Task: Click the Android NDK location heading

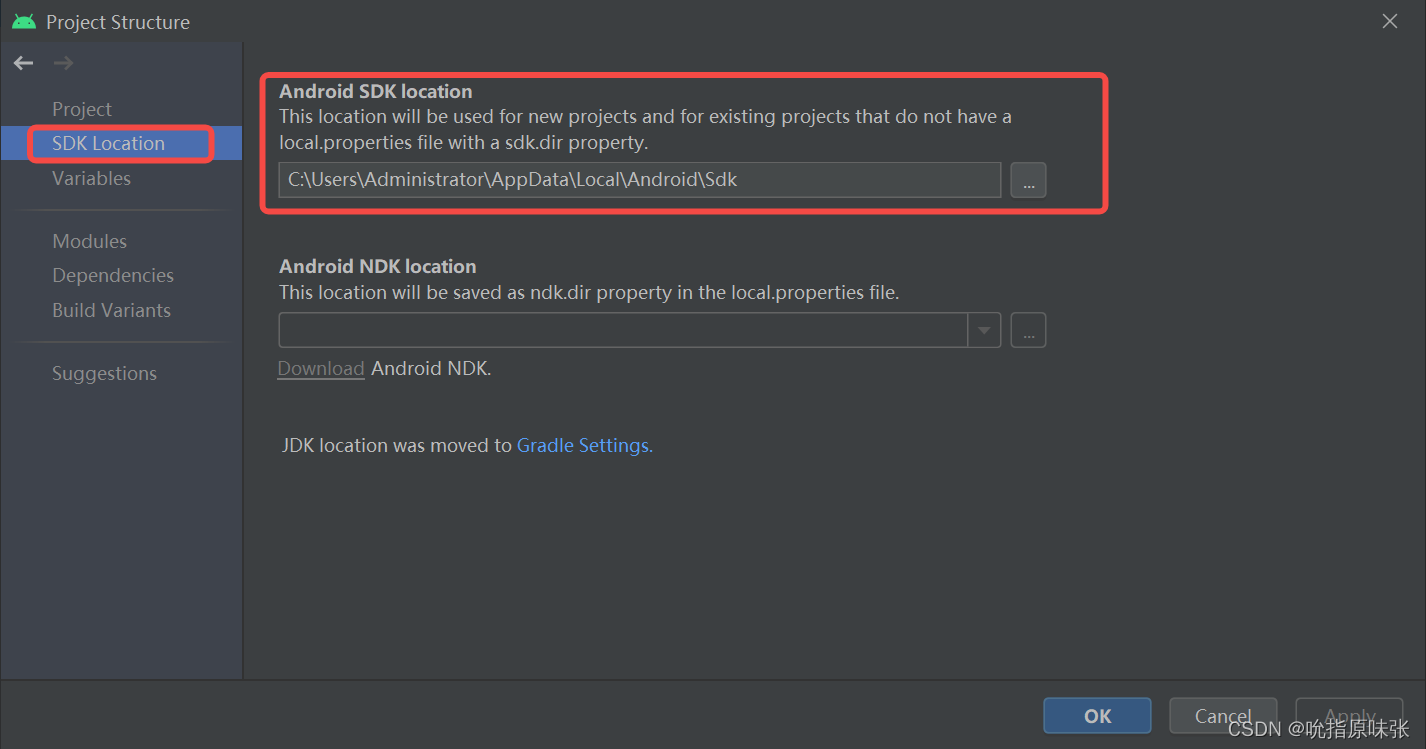Action: (377, 266)
